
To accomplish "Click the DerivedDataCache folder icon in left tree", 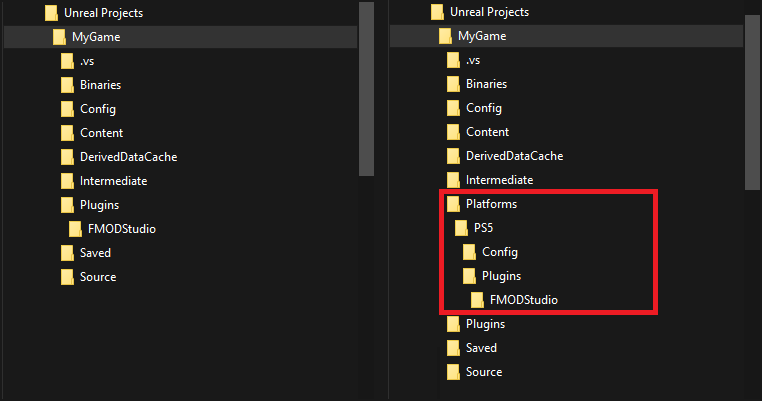I will pyautogui.click(x=67, y=157).
